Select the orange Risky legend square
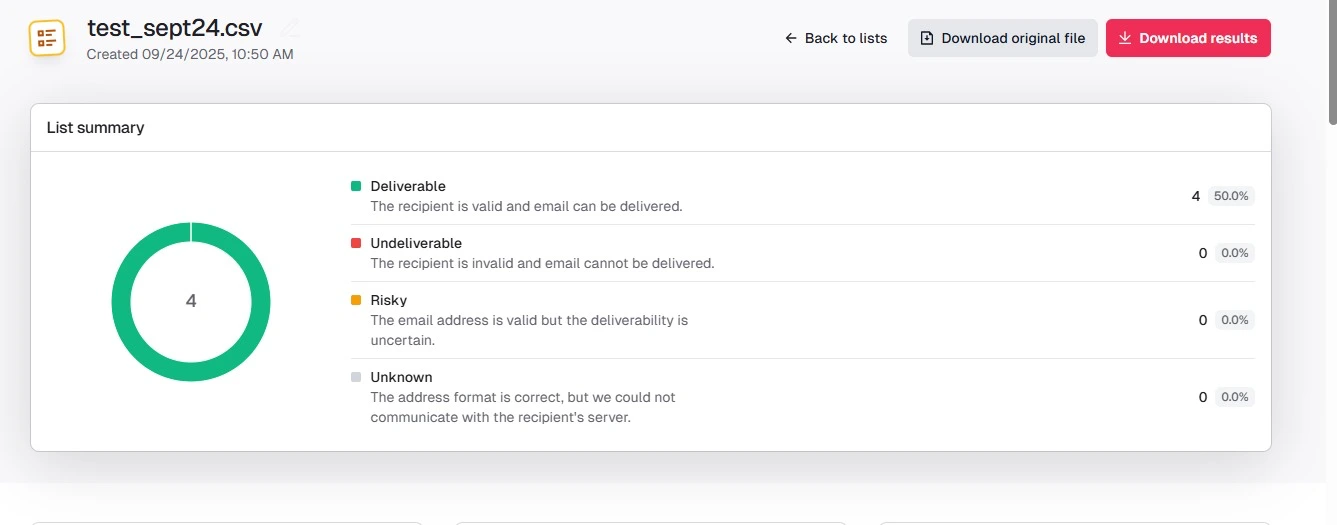 [356, 300]
